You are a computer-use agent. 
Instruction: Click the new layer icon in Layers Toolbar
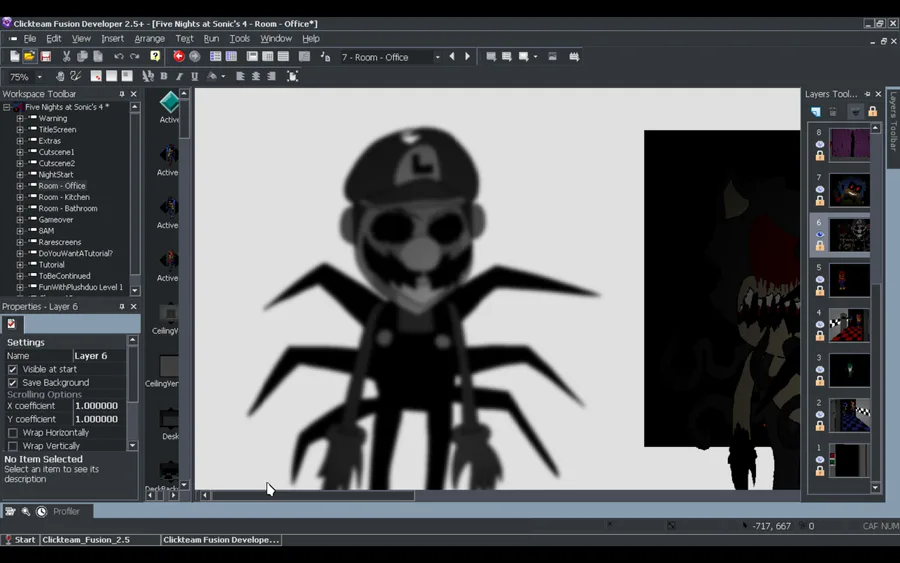pos(816,112)
